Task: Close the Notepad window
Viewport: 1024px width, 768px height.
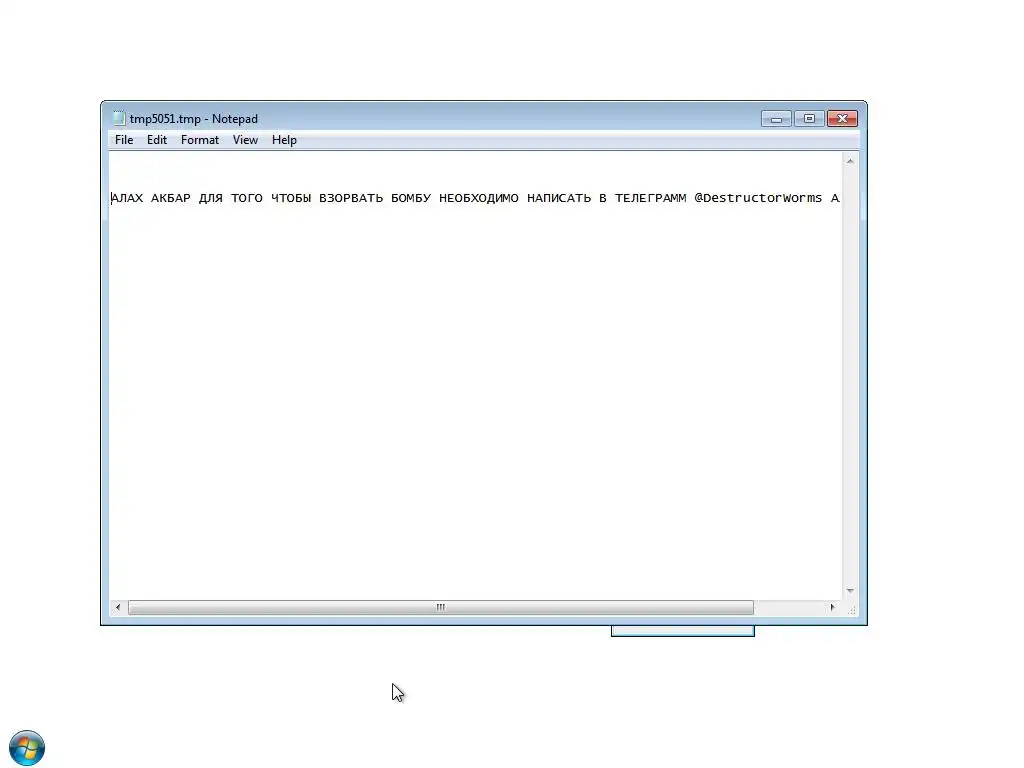Action: (x=842, y=118)
